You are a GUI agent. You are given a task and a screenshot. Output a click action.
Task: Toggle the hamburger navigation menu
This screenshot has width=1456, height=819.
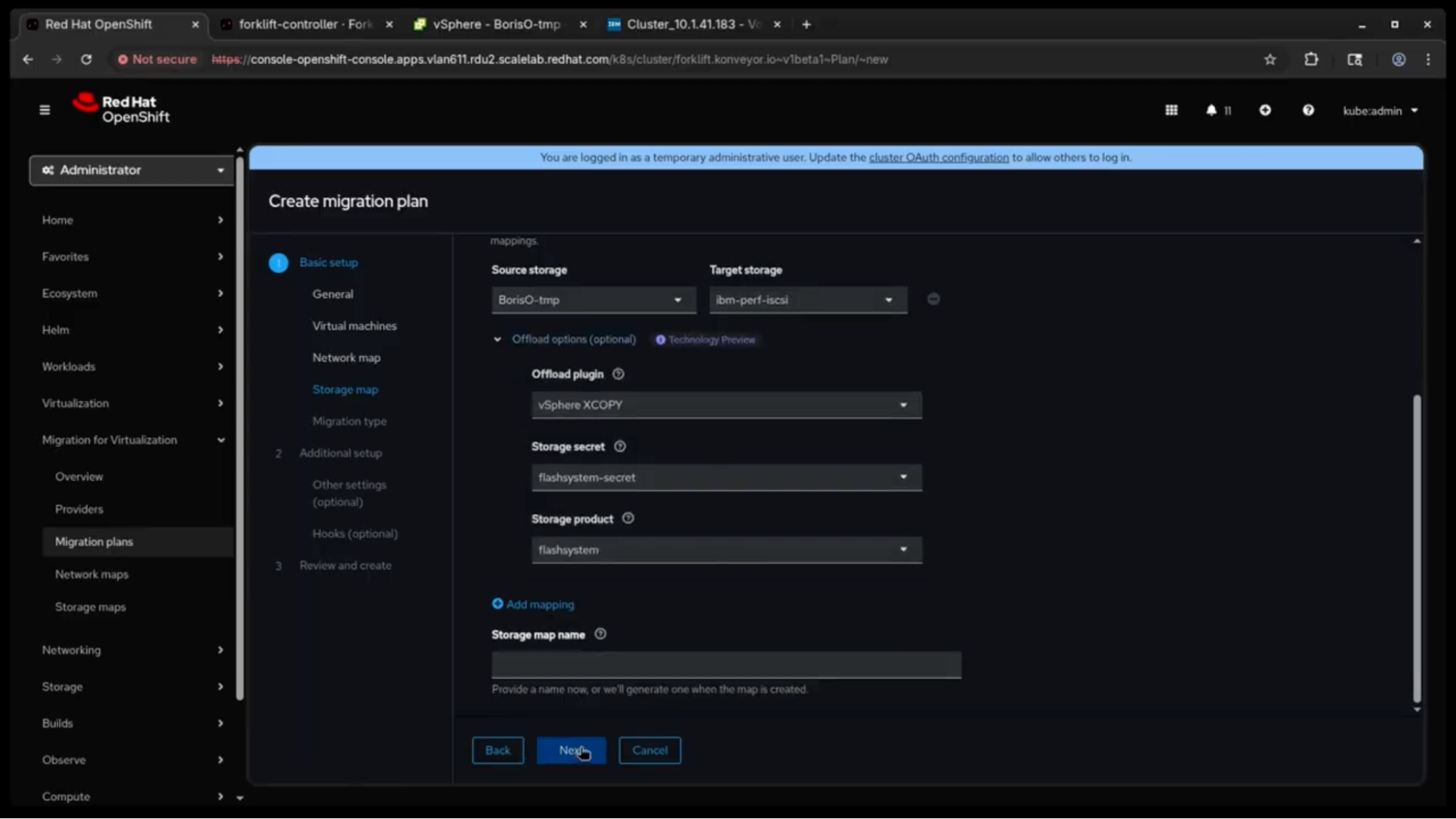point(44,110)
